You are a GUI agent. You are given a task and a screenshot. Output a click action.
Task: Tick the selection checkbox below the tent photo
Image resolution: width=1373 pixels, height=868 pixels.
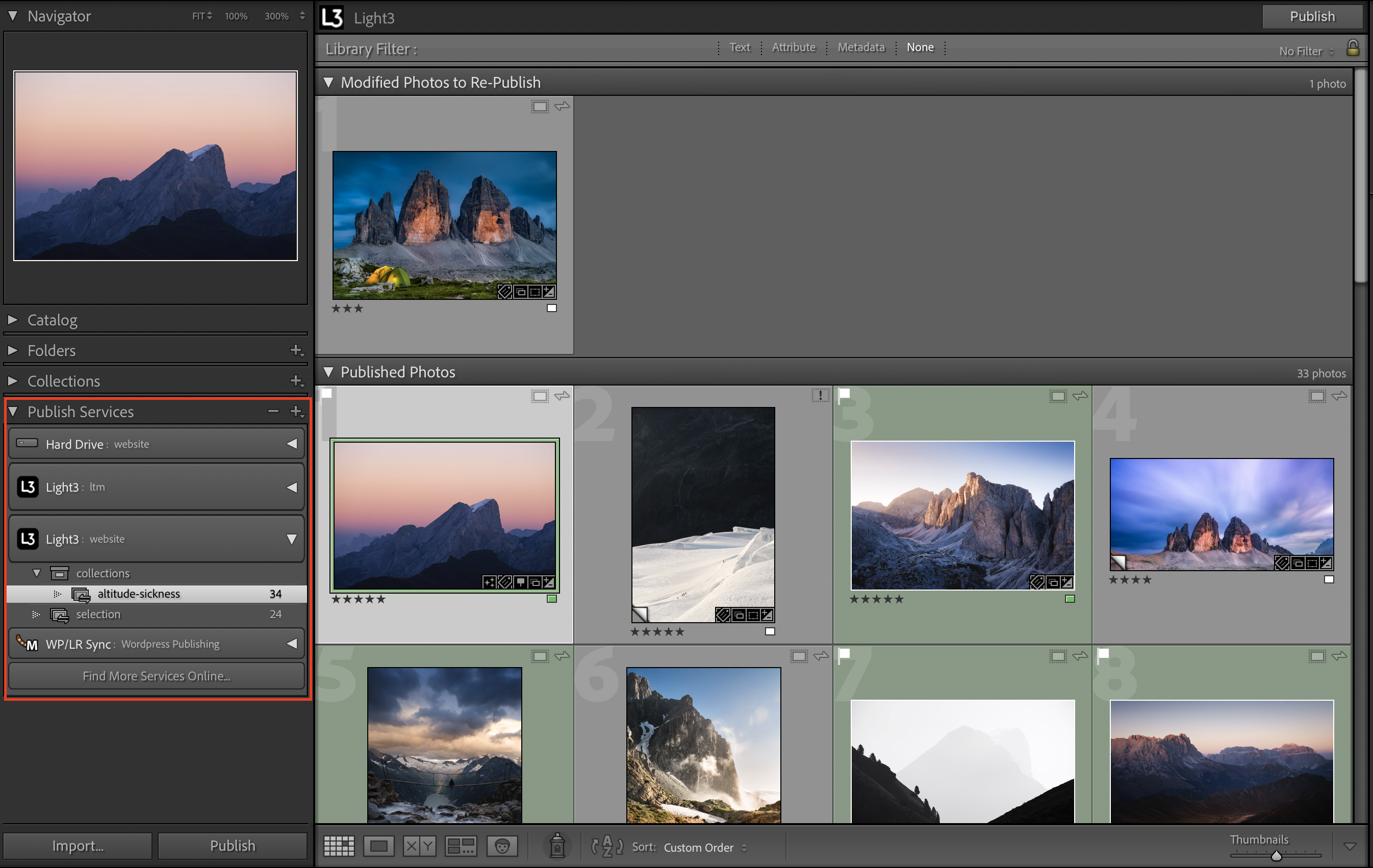click(x=551, y=308)
